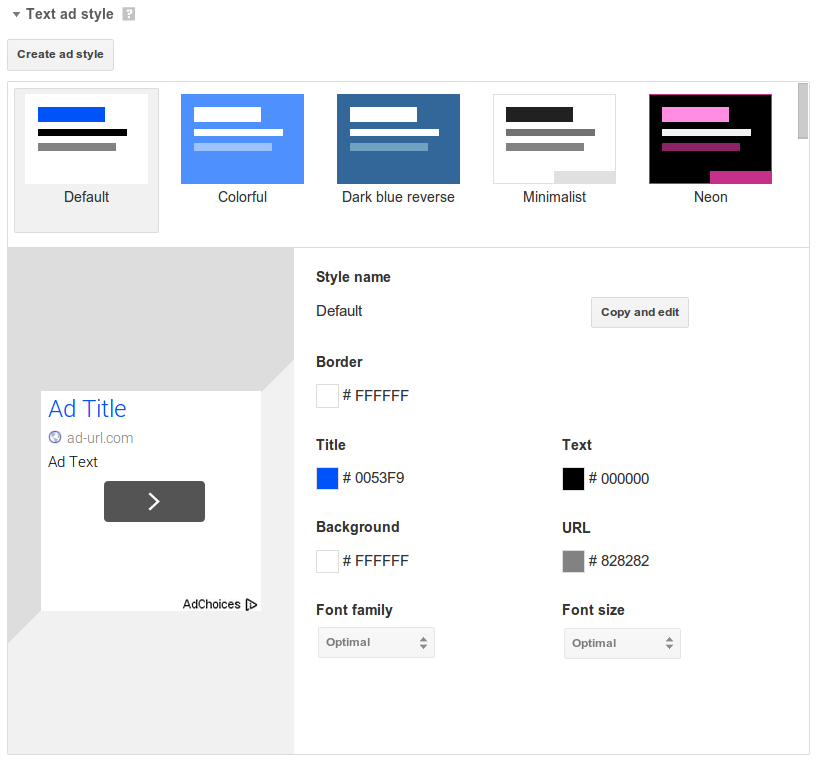Open the Font family dropdown

coord(376,643)
